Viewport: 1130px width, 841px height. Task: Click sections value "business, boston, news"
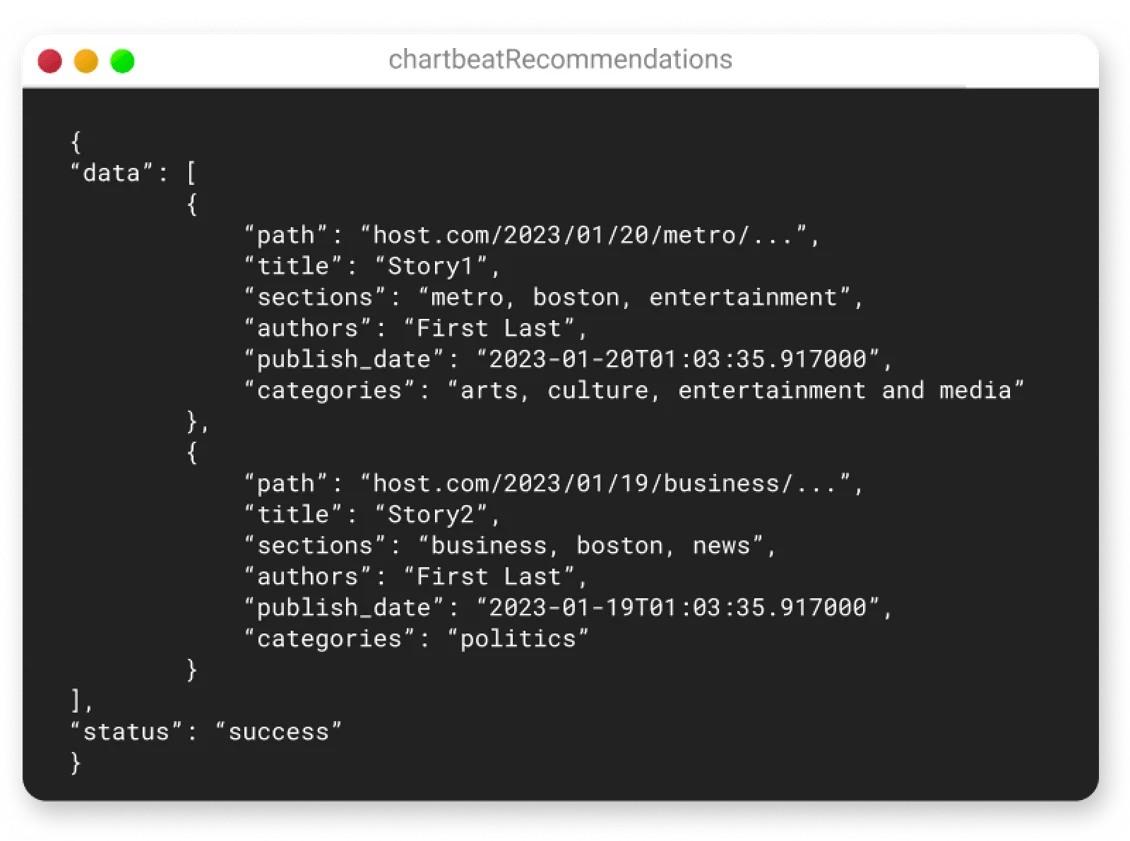click(590, 546)
